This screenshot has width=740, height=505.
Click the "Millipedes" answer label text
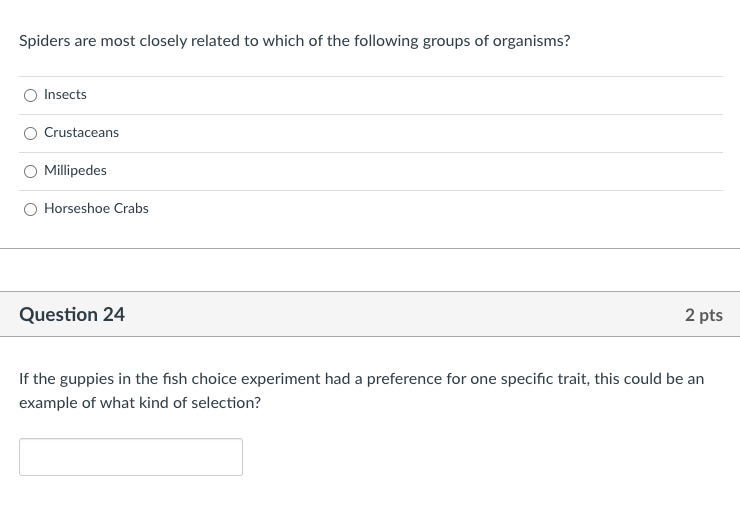pos(75,170)
